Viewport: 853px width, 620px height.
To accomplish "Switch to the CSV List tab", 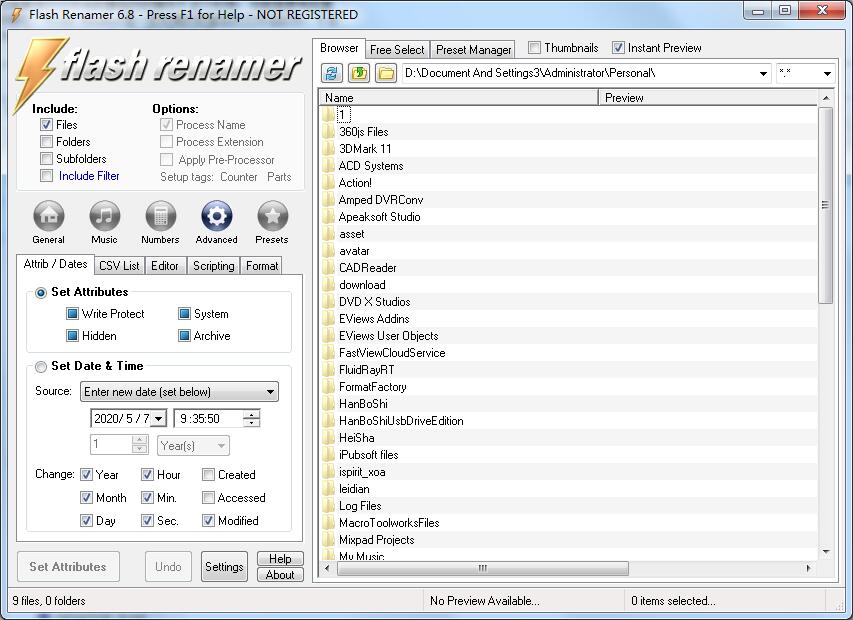I will pos(119,266).
